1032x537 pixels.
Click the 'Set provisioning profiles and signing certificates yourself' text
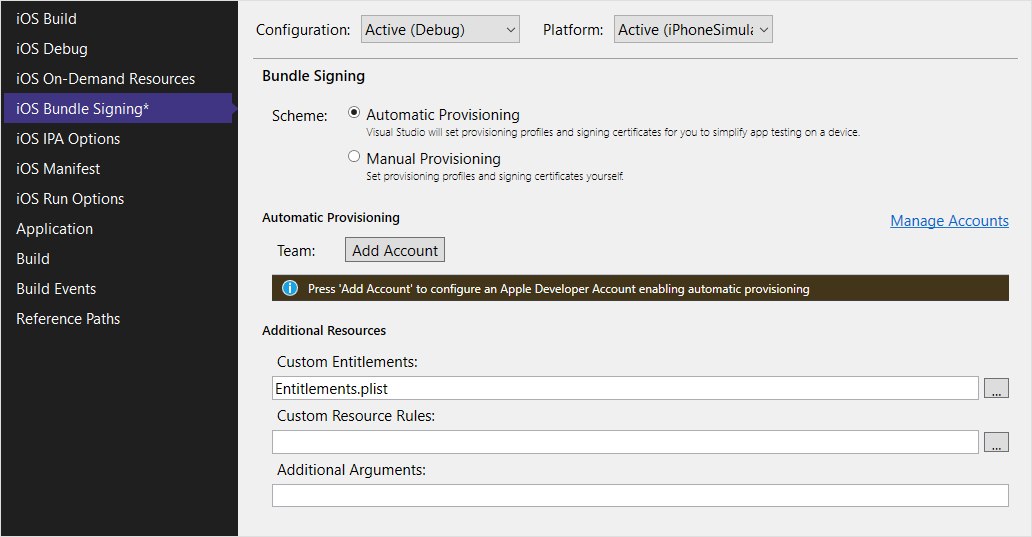495,176
